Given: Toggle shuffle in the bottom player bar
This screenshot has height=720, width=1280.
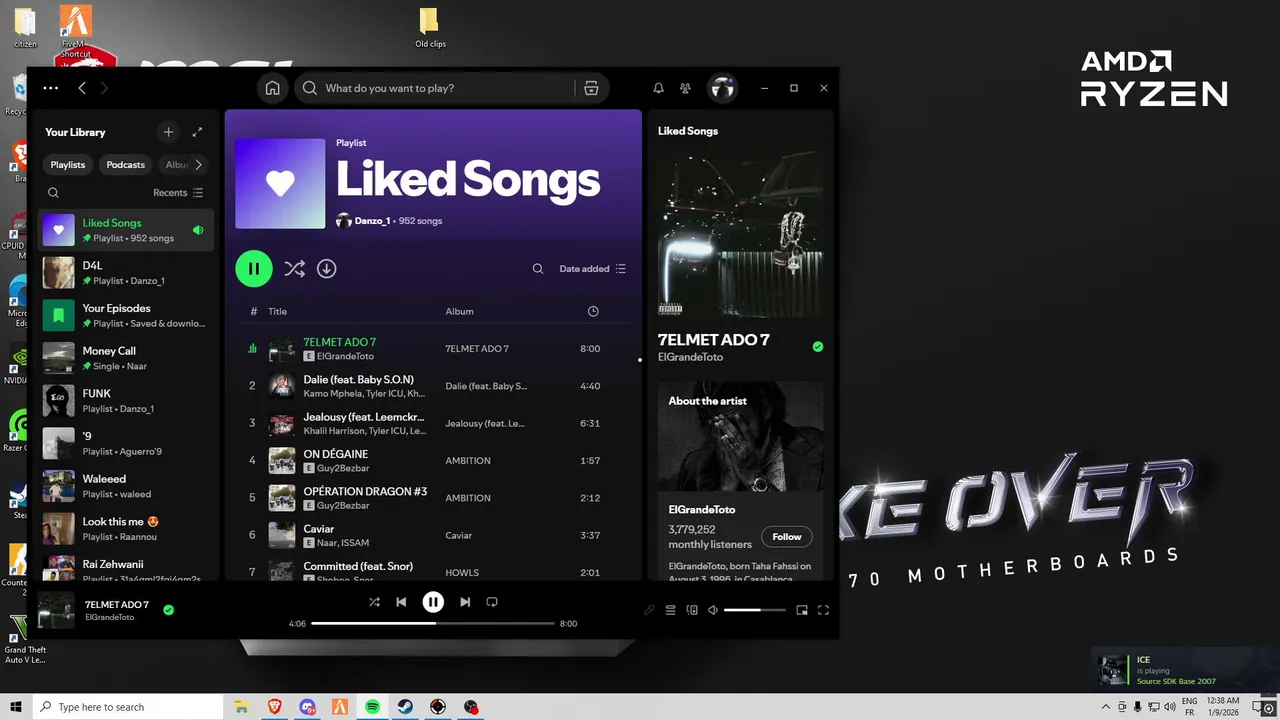Looking at the screenshot, I should (x=374, y=602).
